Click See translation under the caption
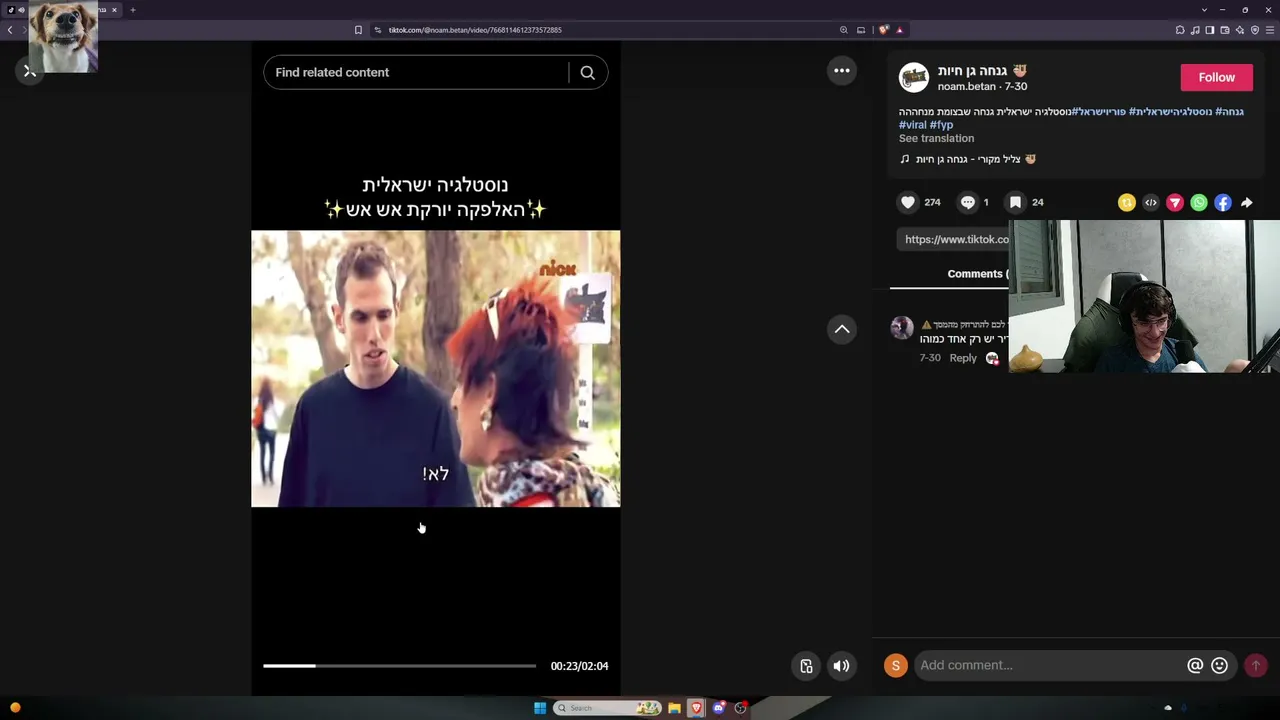This screenshot has height=720, width=1280. tap(936, 138)
